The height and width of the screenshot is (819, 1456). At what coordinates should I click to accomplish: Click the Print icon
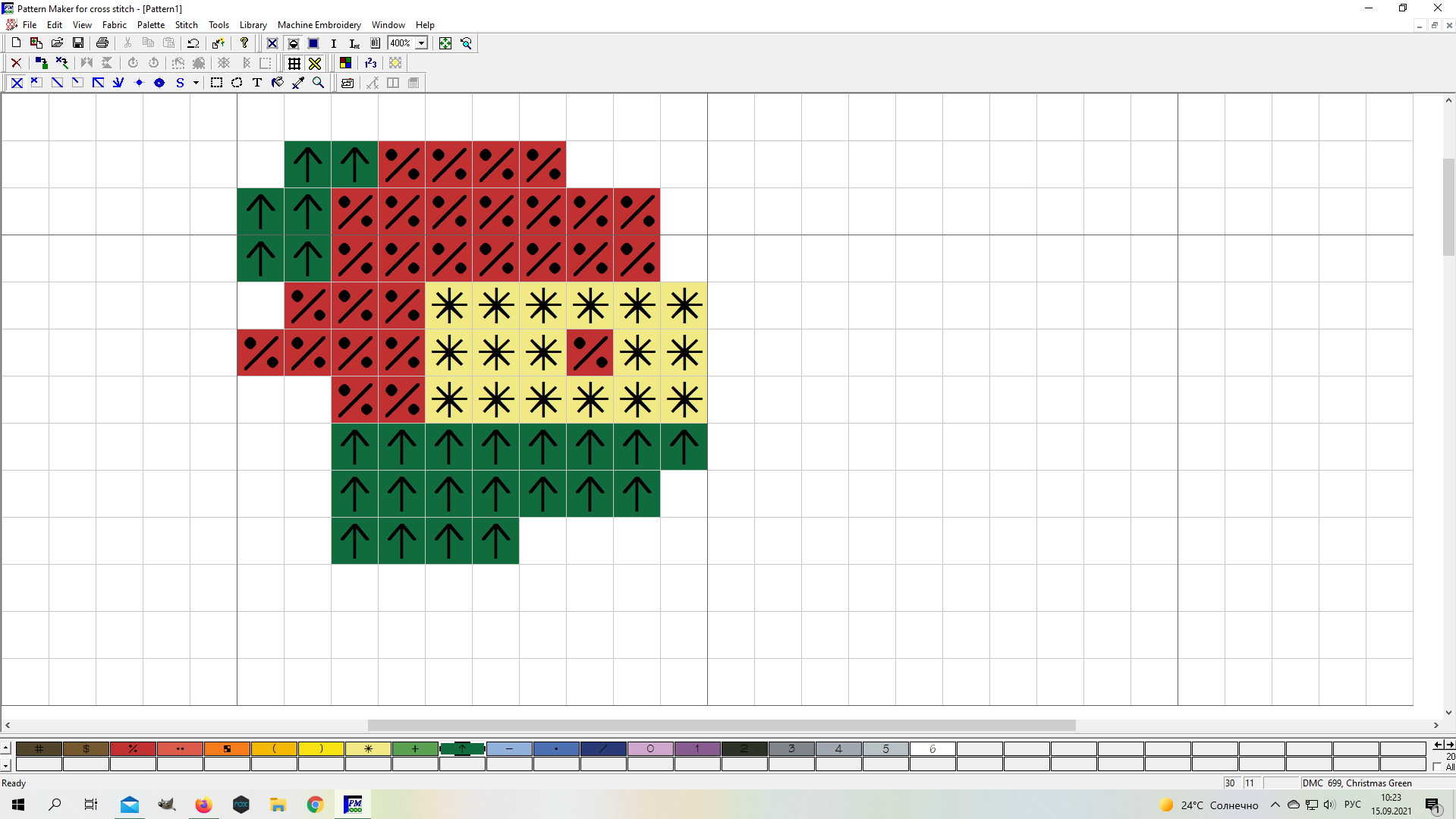[x=102, y=43]
